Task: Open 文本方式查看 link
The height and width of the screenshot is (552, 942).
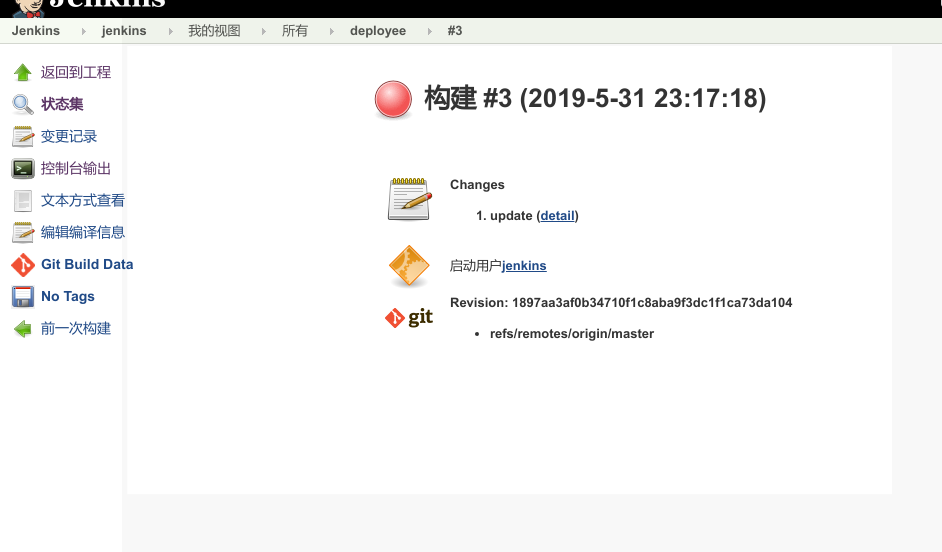Action: (x=83, y=201)
